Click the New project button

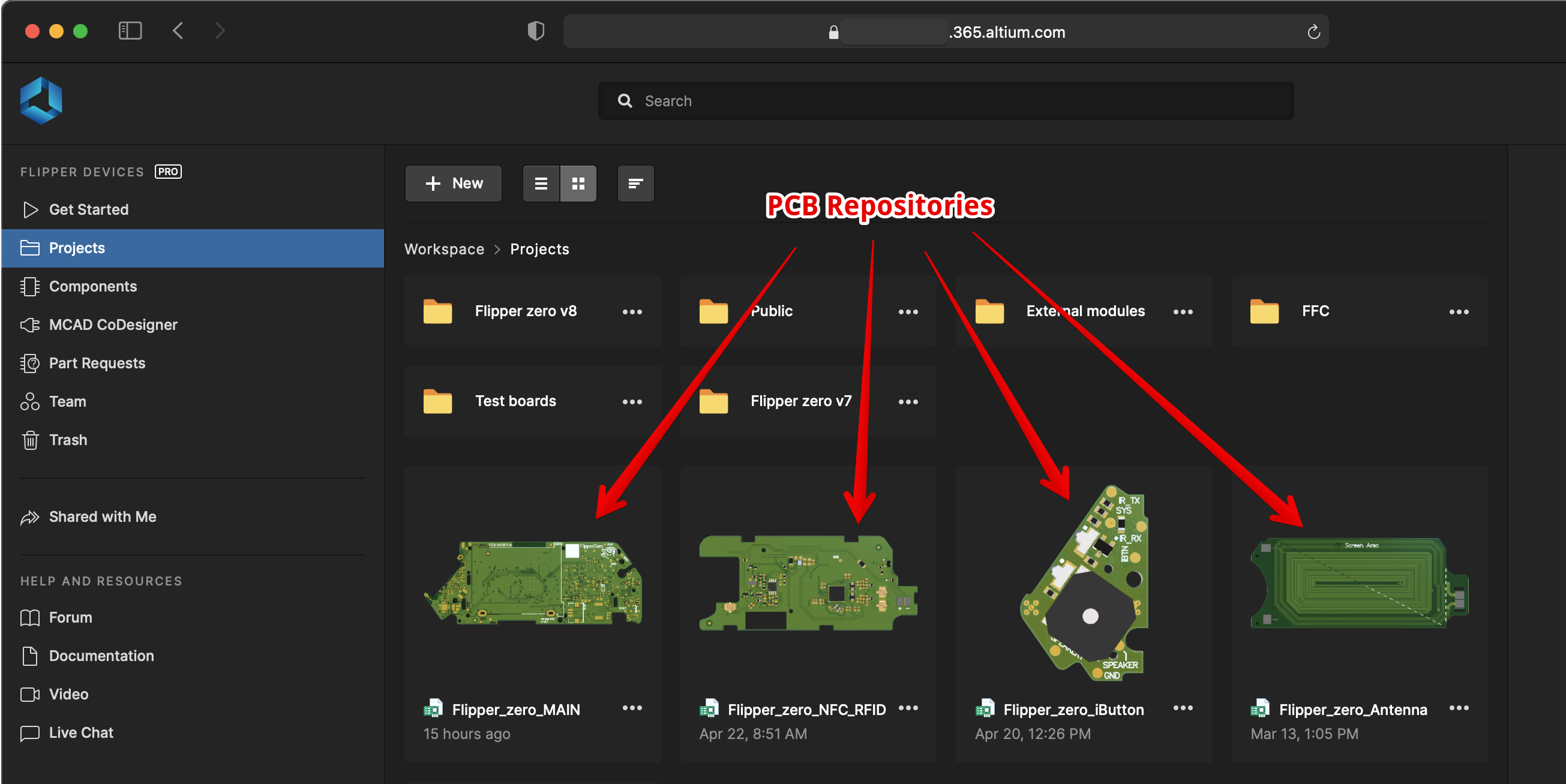453,183
